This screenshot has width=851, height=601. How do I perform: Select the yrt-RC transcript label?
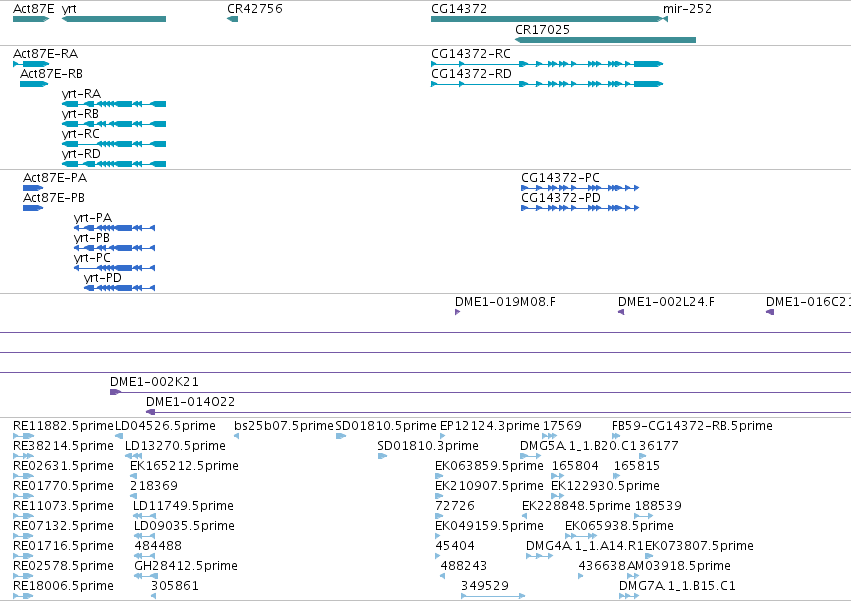click(x=81, y=134)
